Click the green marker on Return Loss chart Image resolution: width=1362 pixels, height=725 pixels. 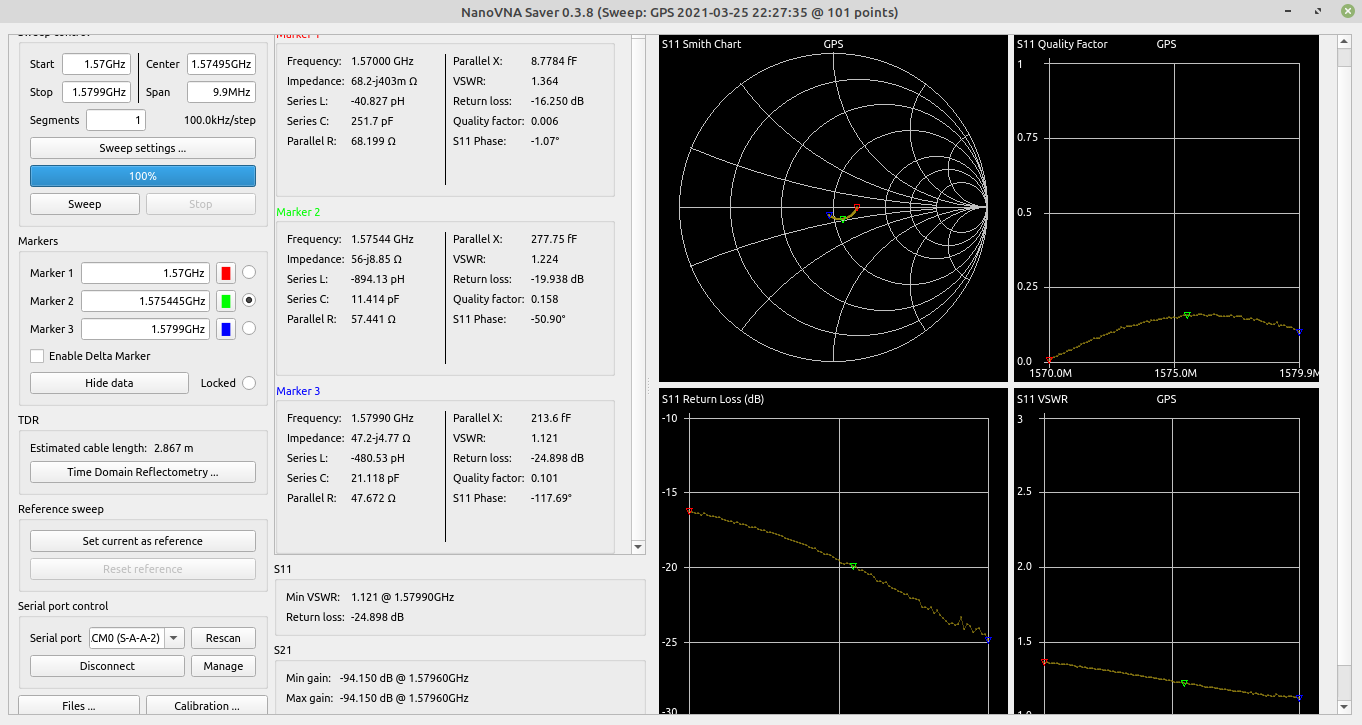(853, 566)
